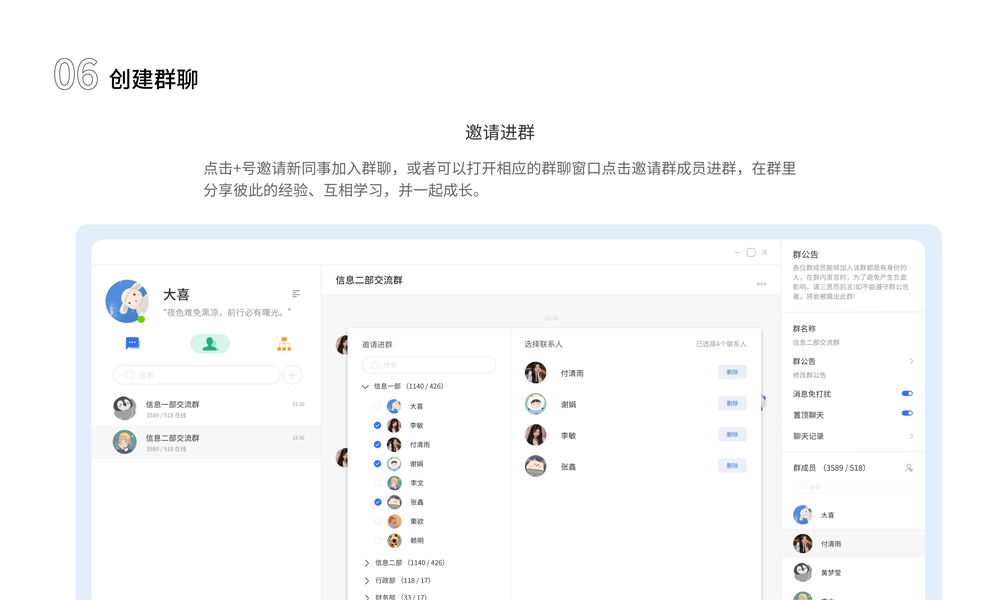1000x600 pixels.
Task: Click 大喜's large profile avatar at top left
Action: 127,301
